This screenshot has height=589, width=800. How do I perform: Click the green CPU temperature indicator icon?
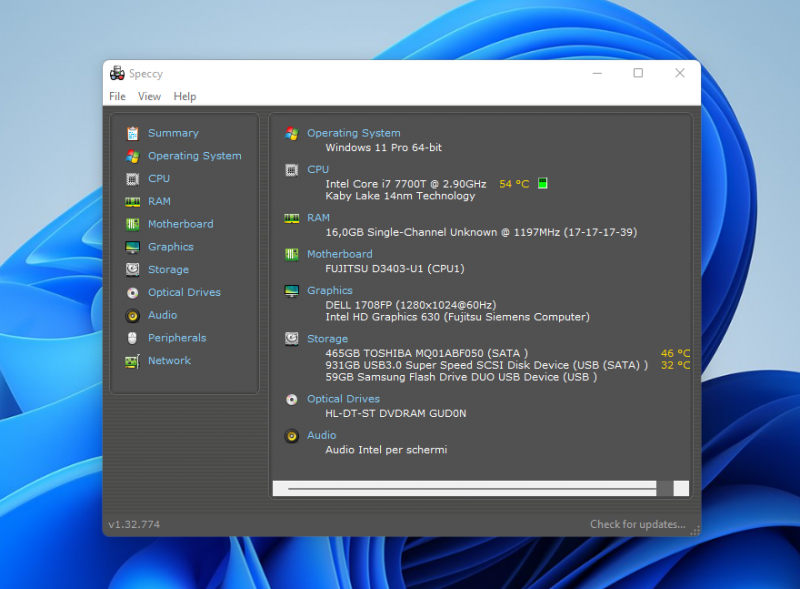(x=543, y=184)
